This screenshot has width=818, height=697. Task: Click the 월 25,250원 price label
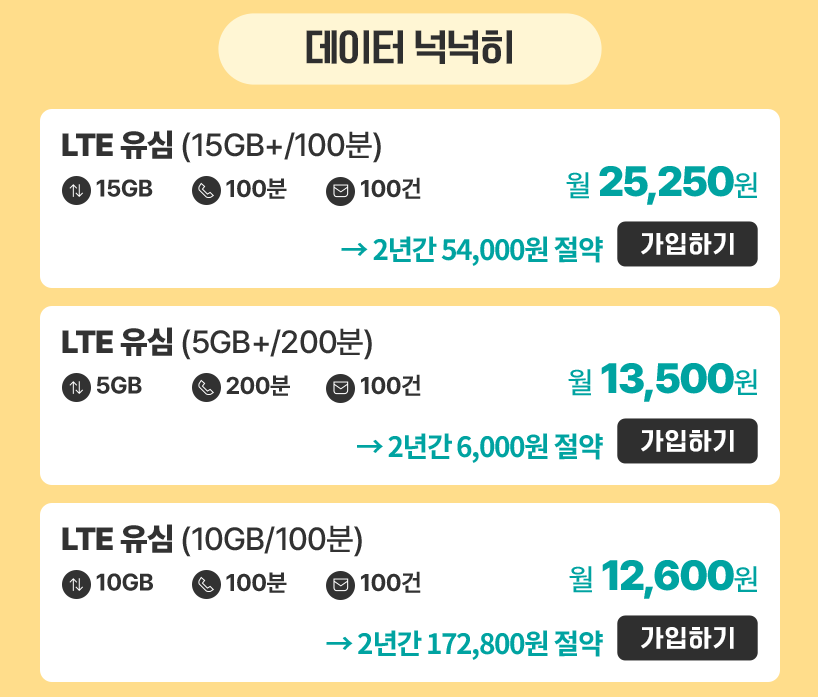point(664,185)
